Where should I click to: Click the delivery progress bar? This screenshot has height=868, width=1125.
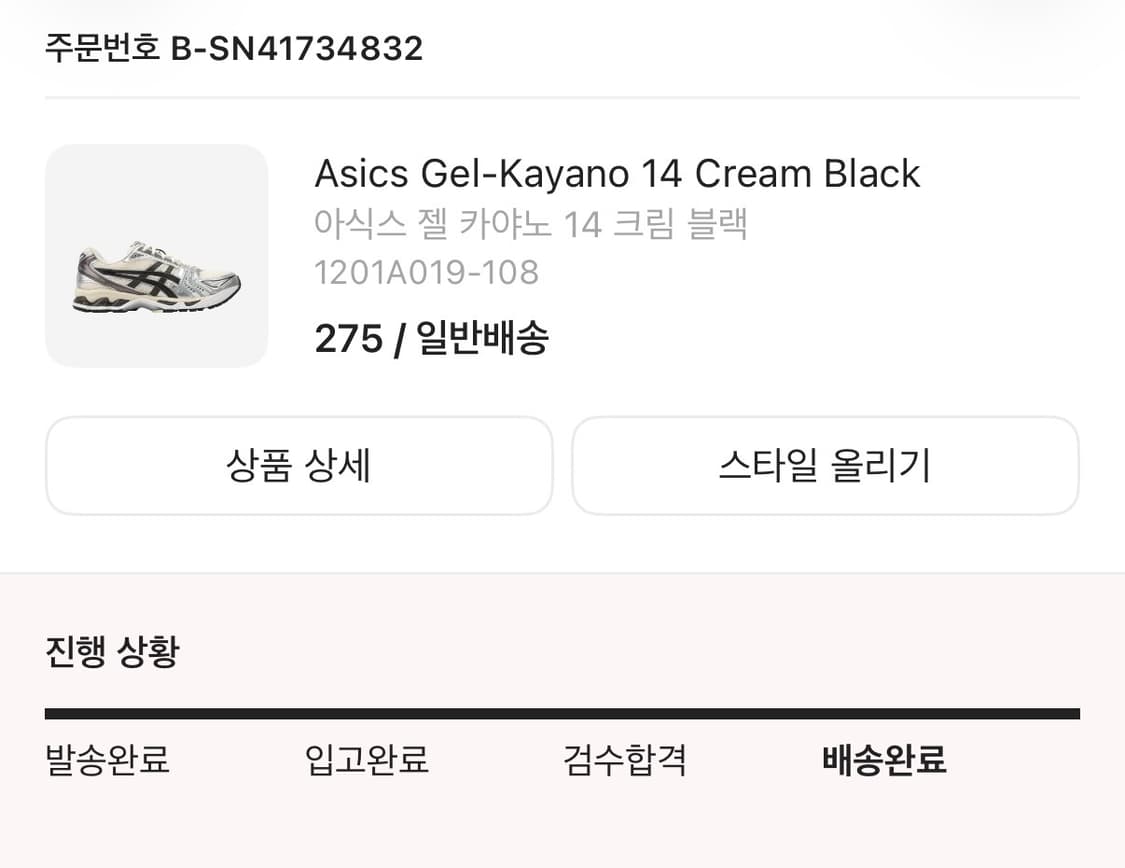click(562, 713)
